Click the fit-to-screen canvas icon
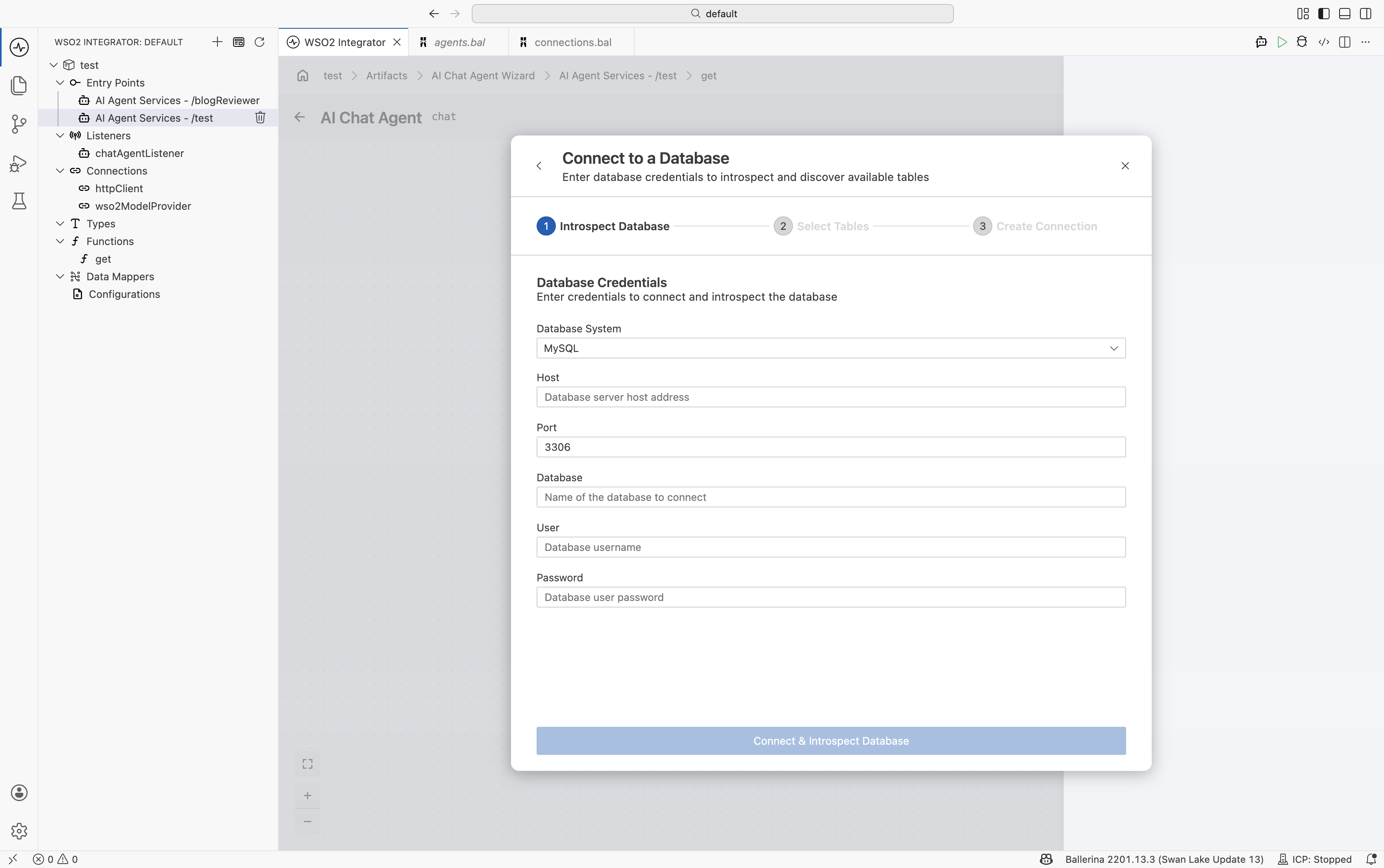 (308, 764)
